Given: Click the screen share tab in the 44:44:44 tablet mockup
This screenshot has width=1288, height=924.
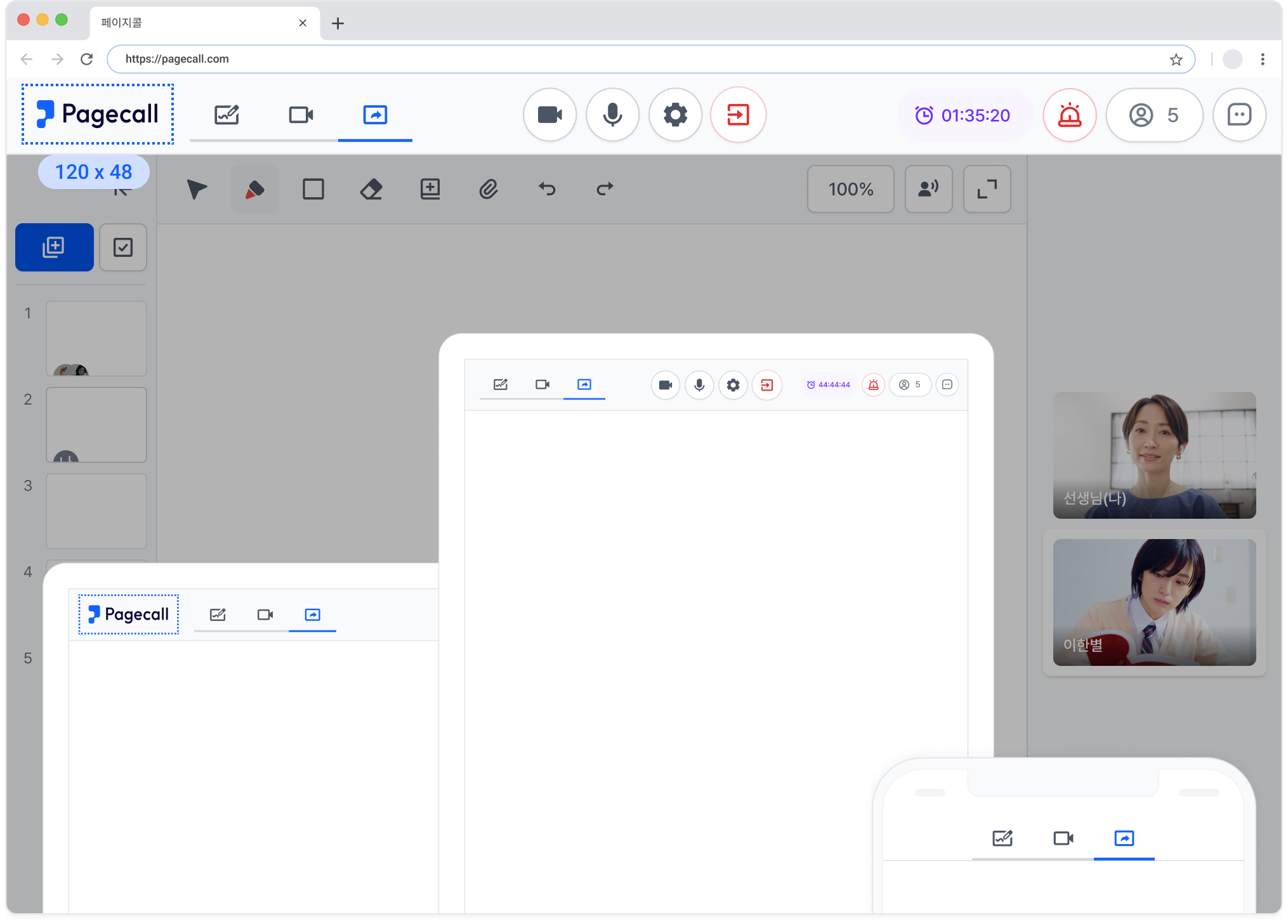Looking at the screenshot, I should (584, 384).
